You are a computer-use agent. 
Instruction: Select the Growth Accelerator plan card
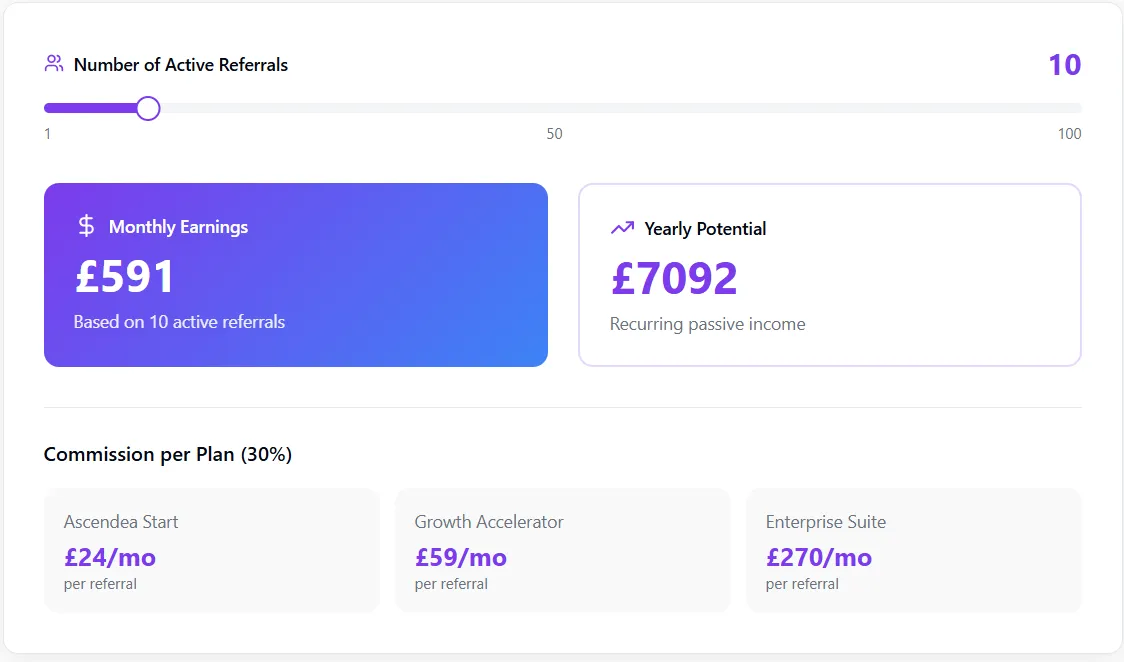[x=562, y=550]
